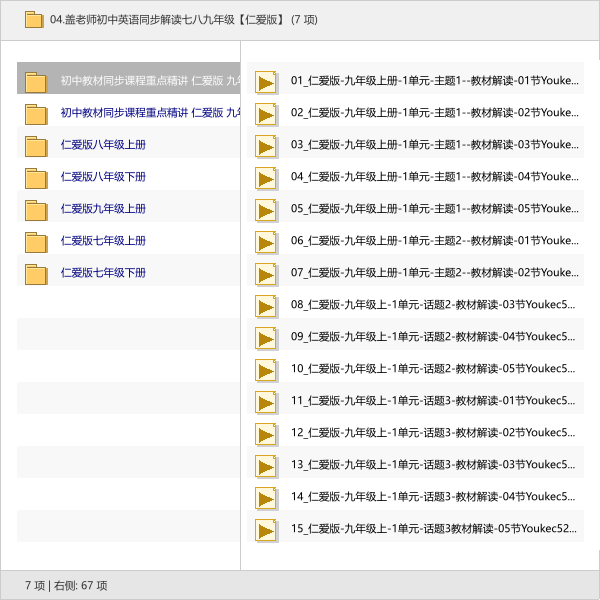Image resolution: width=600 pixels, height=600 pixels.
Task: Click the video icon for file 01_仁爱版
Action: [266, 82]
